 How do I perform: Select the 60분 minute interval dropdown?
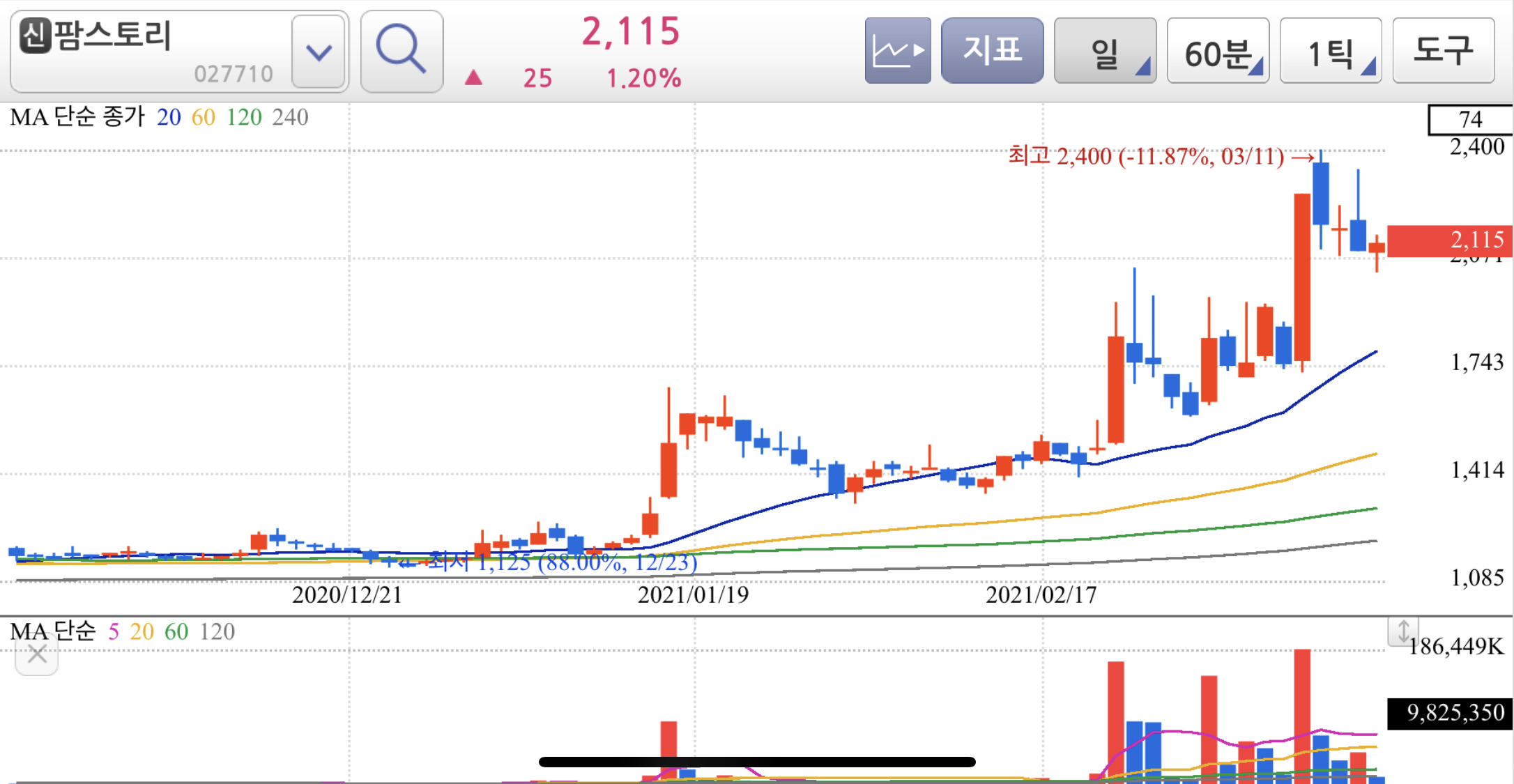coord(1218,51)
